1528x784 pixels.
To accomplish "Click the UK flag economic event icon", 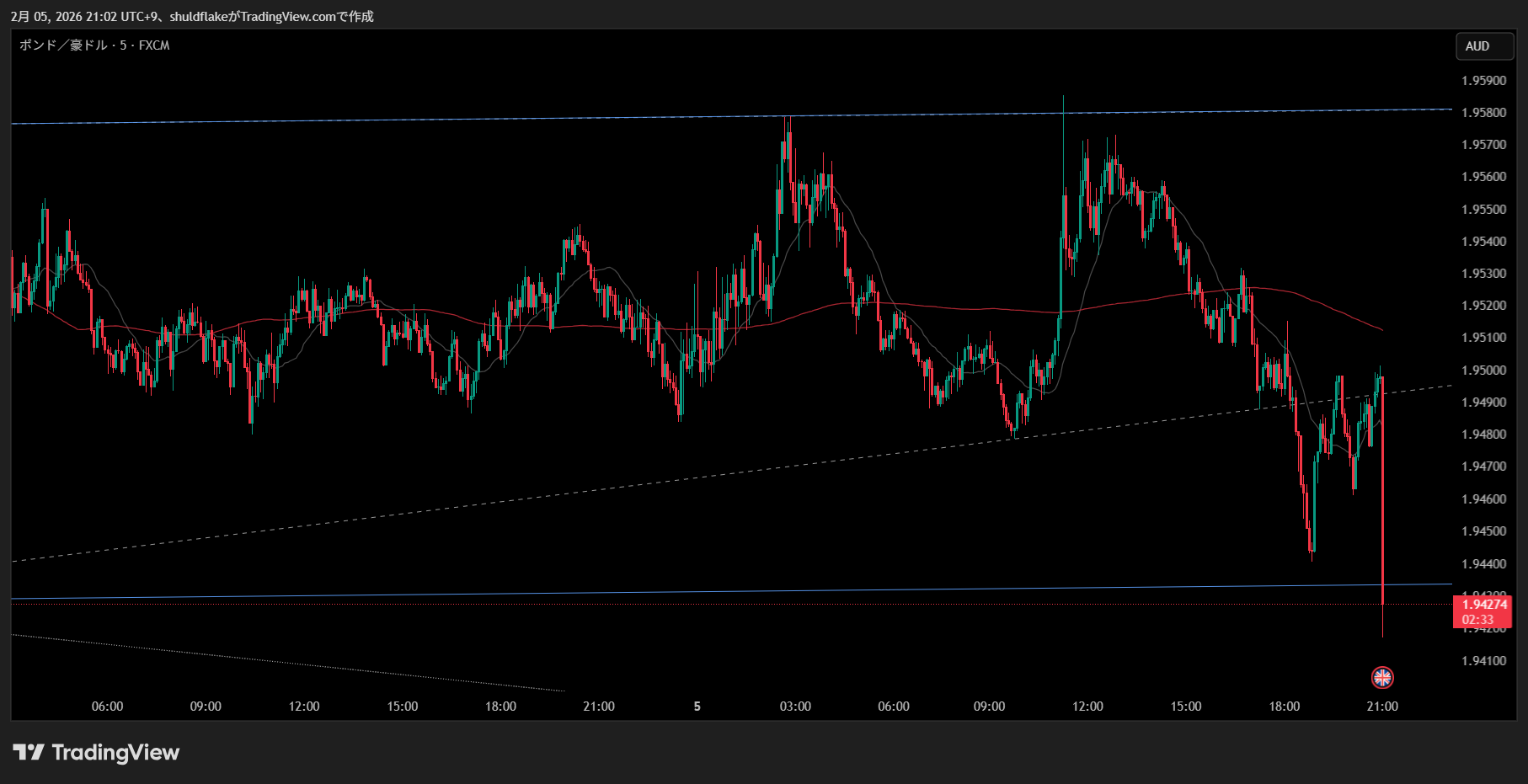I will click(1382, 677).
